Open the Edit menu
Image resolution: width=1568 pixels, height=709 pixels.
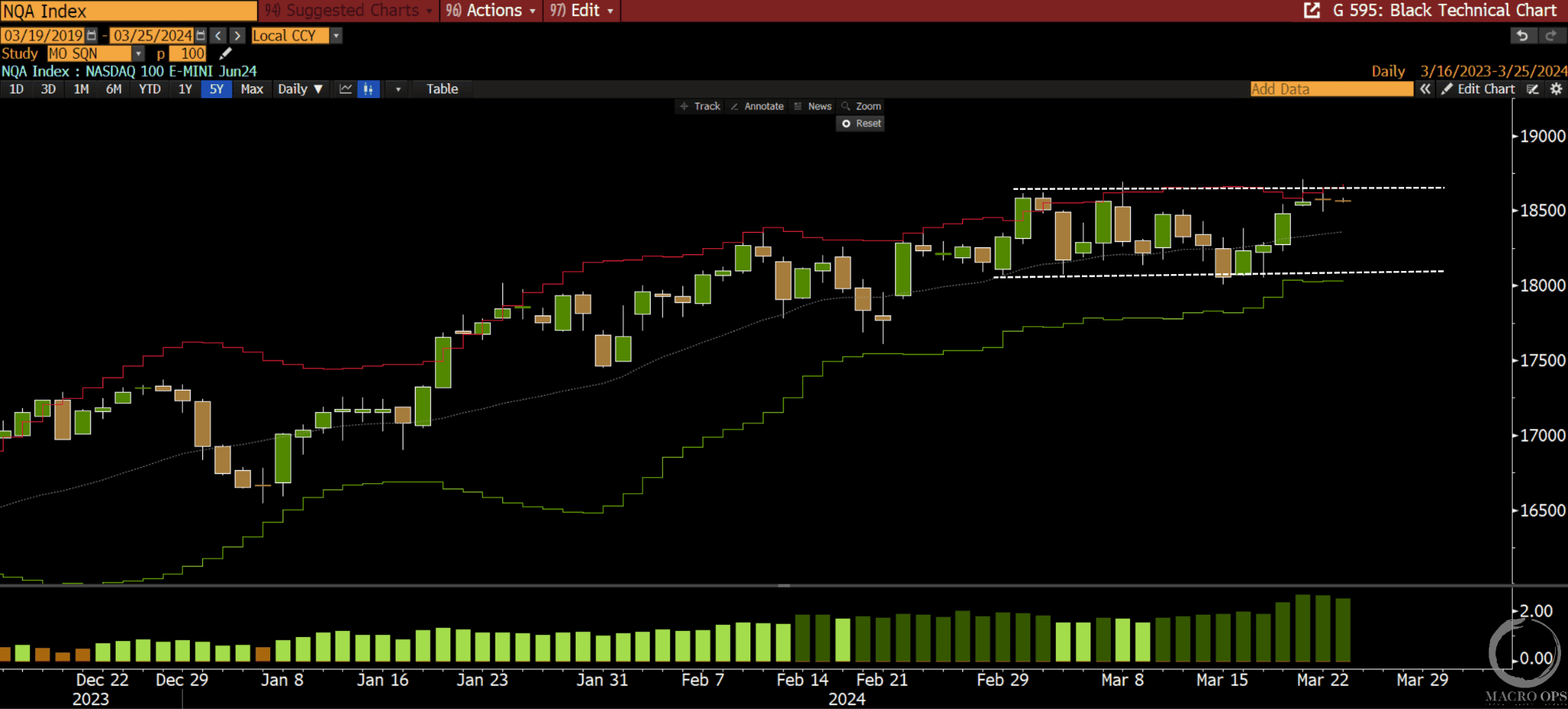pyautogui.click(x=582, y=11)
